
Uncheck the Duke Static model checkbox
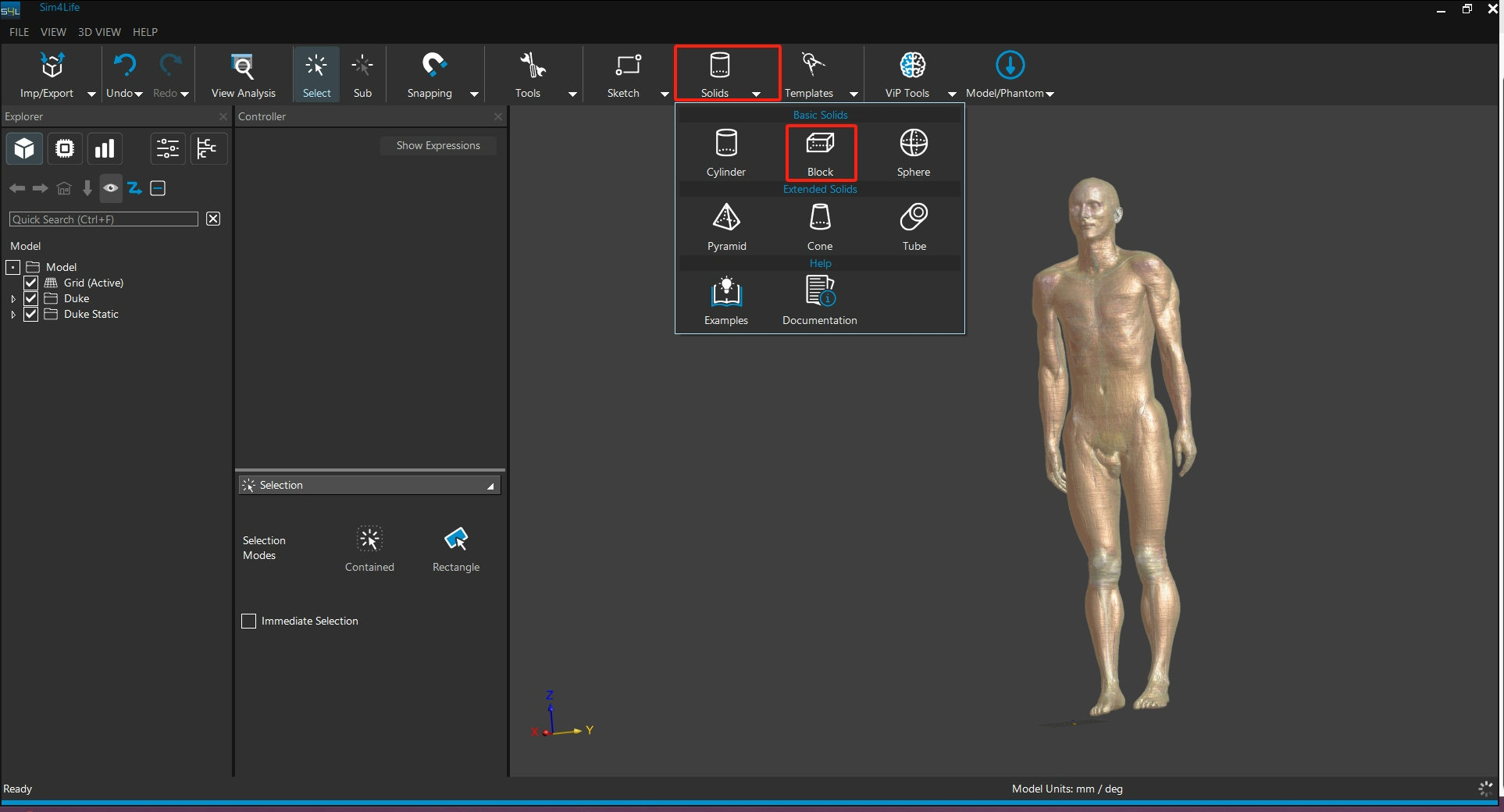[31, 314]
